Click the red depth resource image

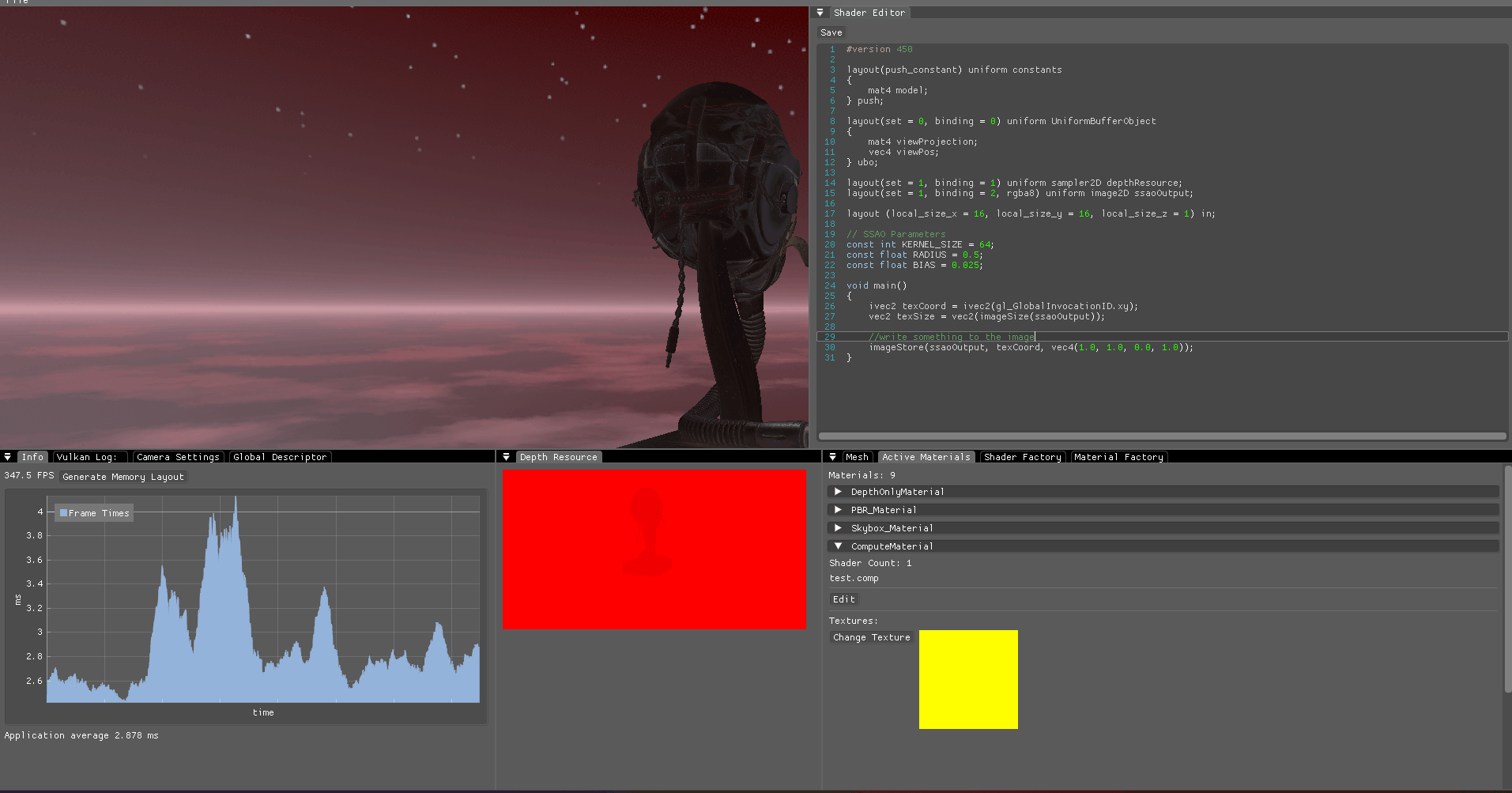(654, 549)
